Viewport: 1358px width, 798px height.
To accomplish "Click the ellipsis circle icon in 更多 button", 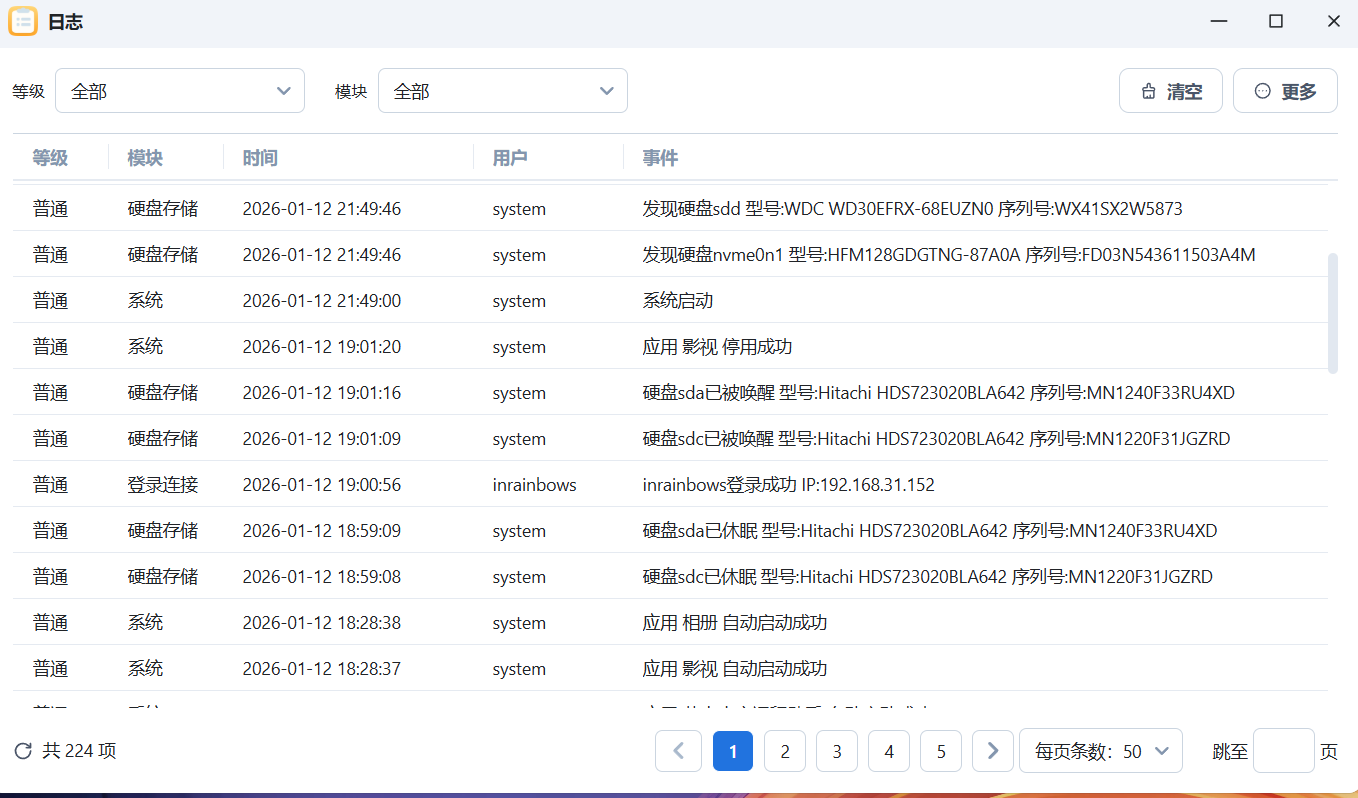I will click(x=1262, y=90).
